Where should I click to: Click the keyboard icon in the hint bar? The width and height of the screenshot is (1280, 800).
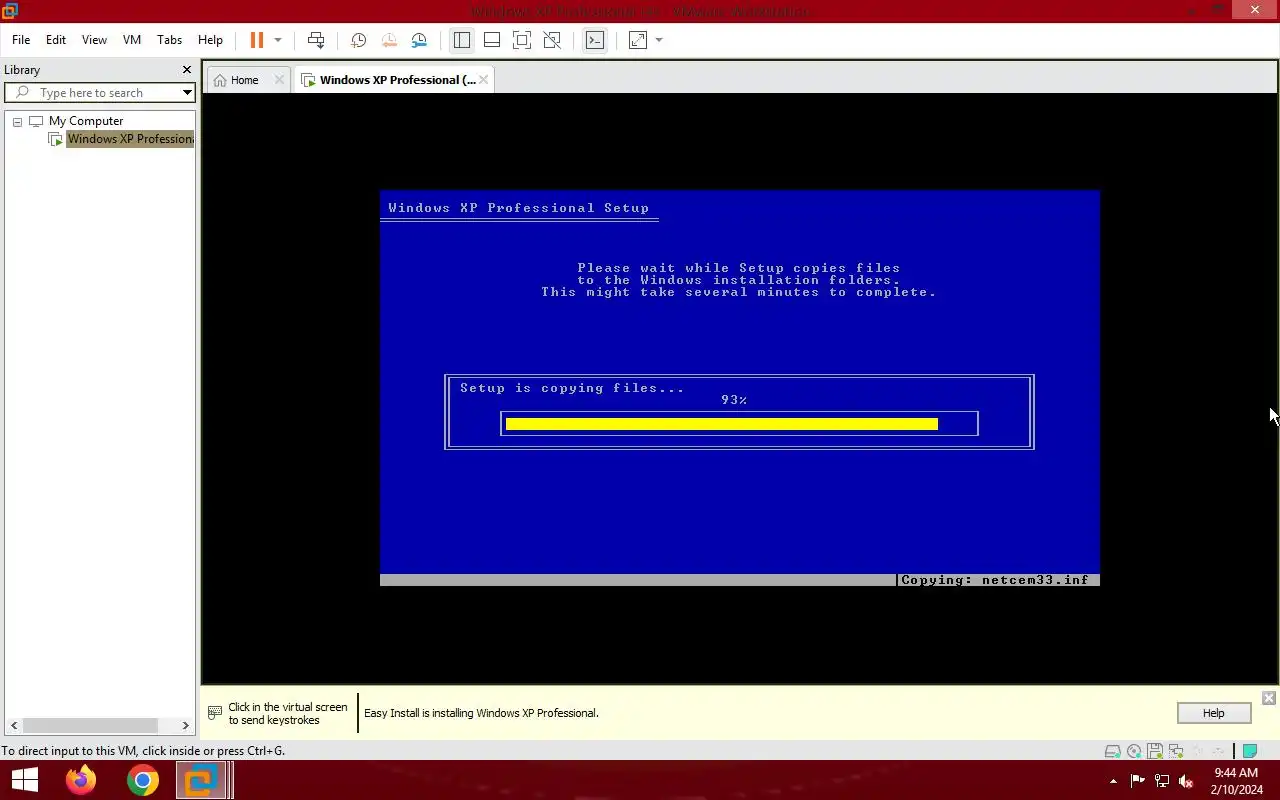click(x=215, y=713)
